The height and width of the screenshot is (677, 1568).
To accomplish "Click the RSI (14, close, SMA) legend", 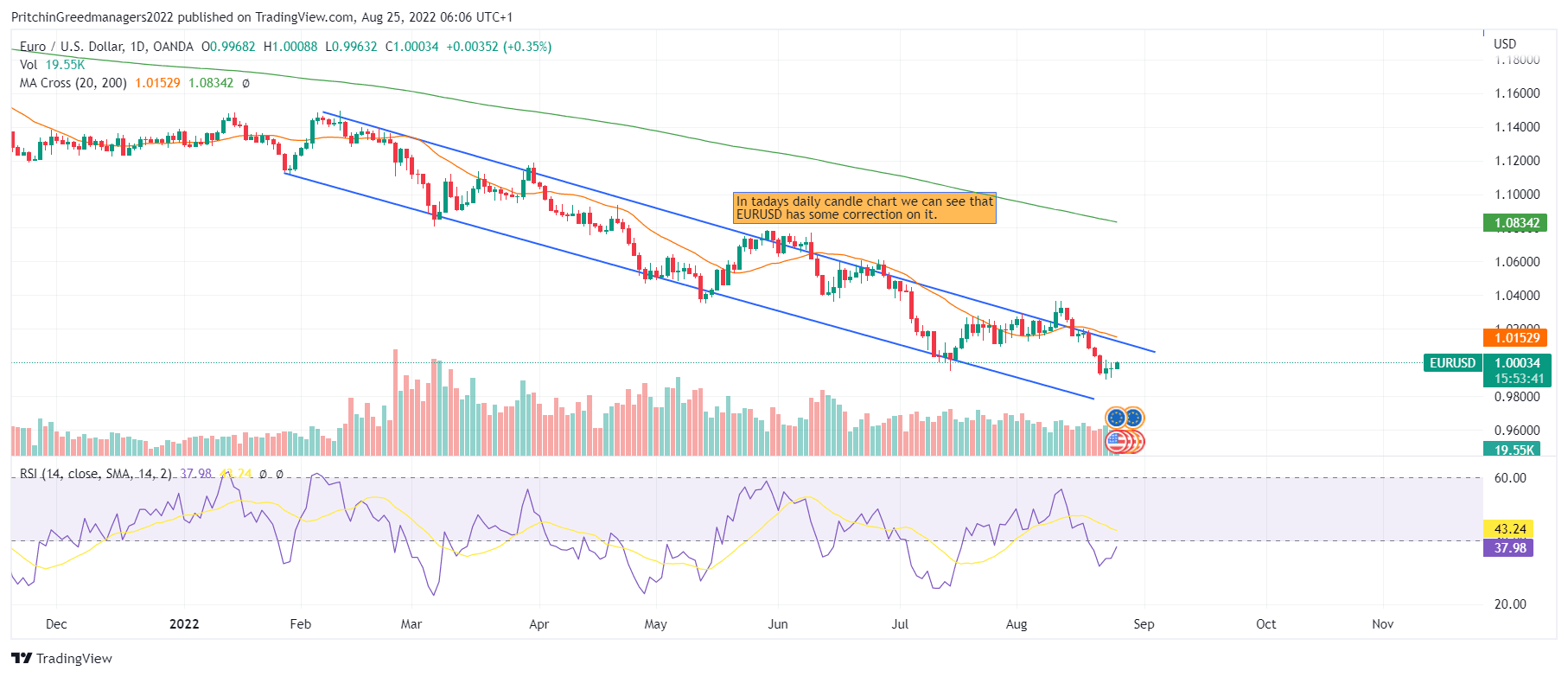I will coord(96,474).
